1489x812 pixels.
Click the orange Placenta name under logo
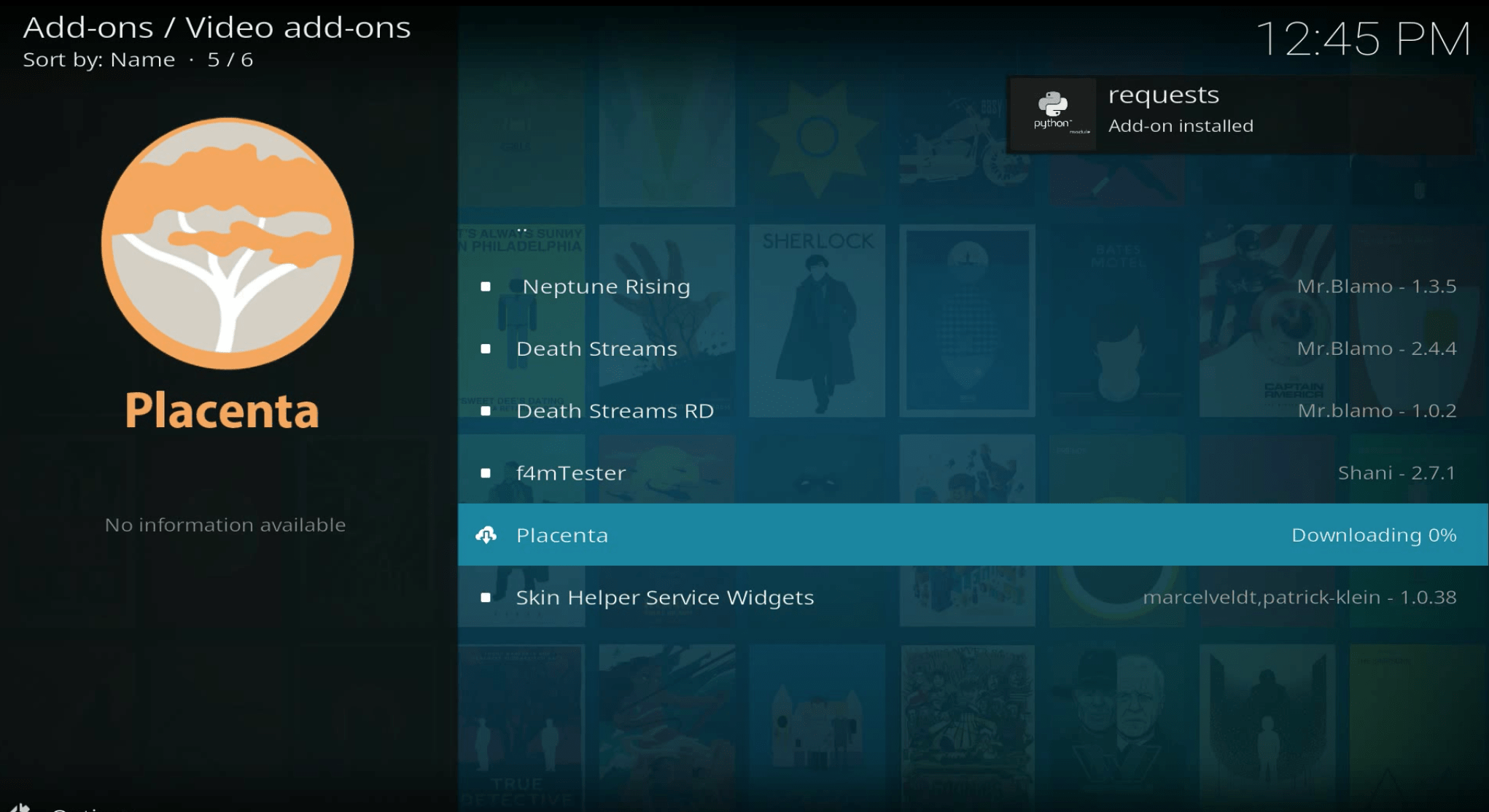pos(222,410)
